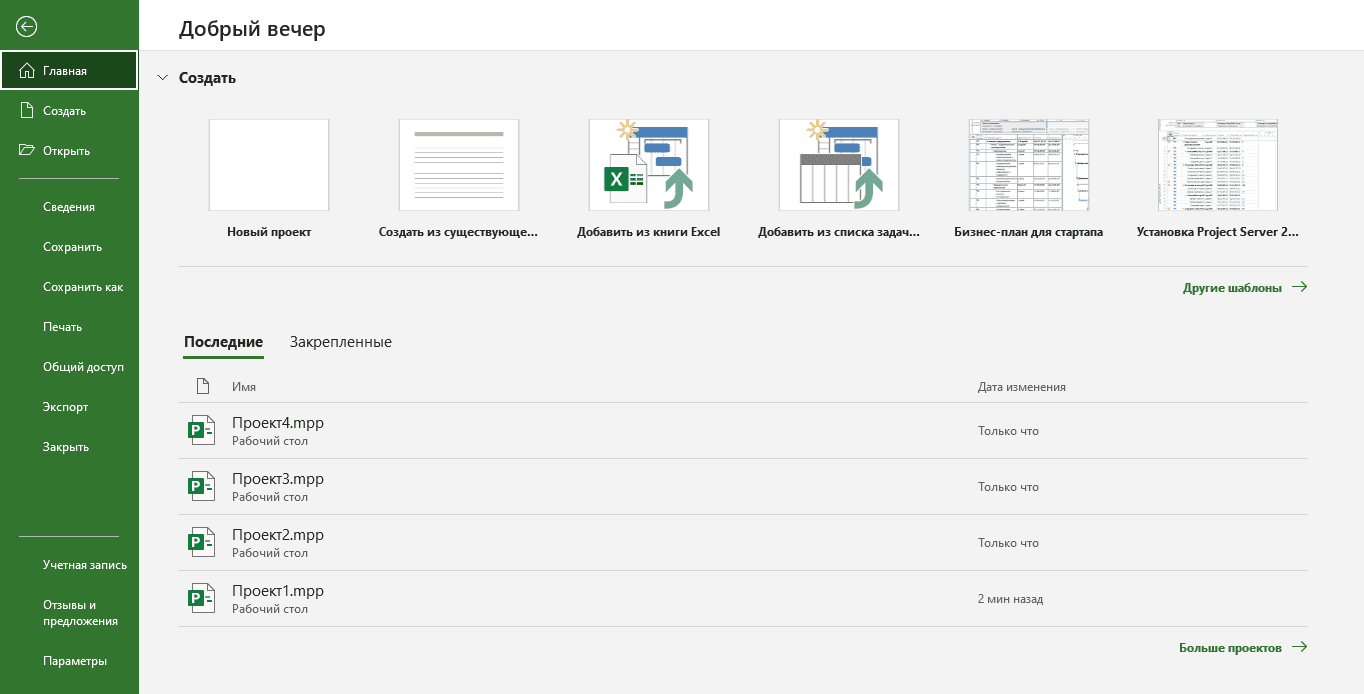Collapse the Создать section chevron
Viewport: 1364px width, 694px height.
[162, 78]
